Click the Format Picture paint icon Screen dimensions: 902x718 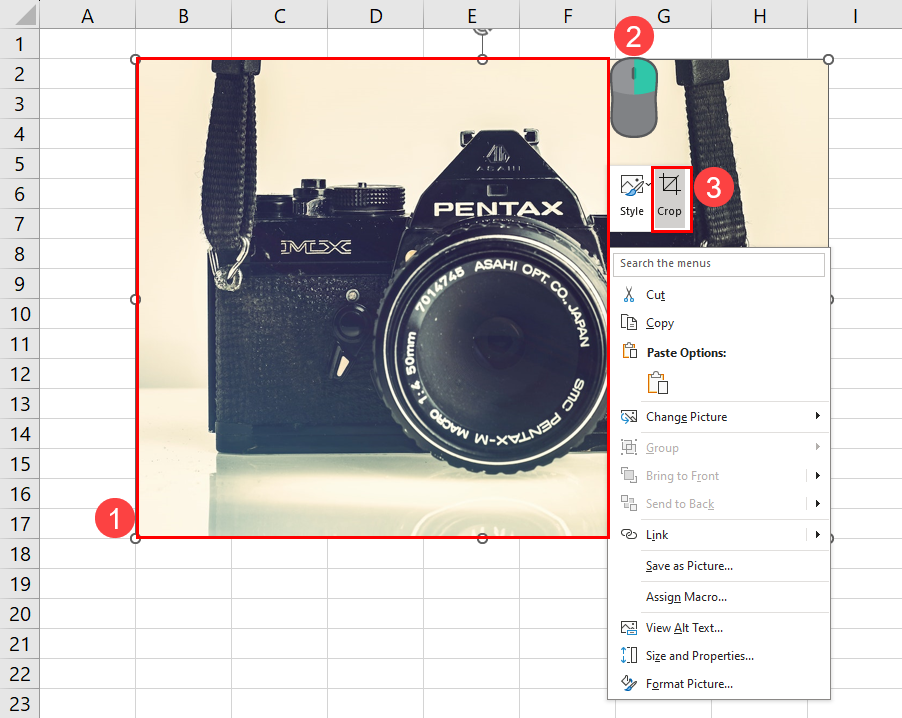coord(629,683)
